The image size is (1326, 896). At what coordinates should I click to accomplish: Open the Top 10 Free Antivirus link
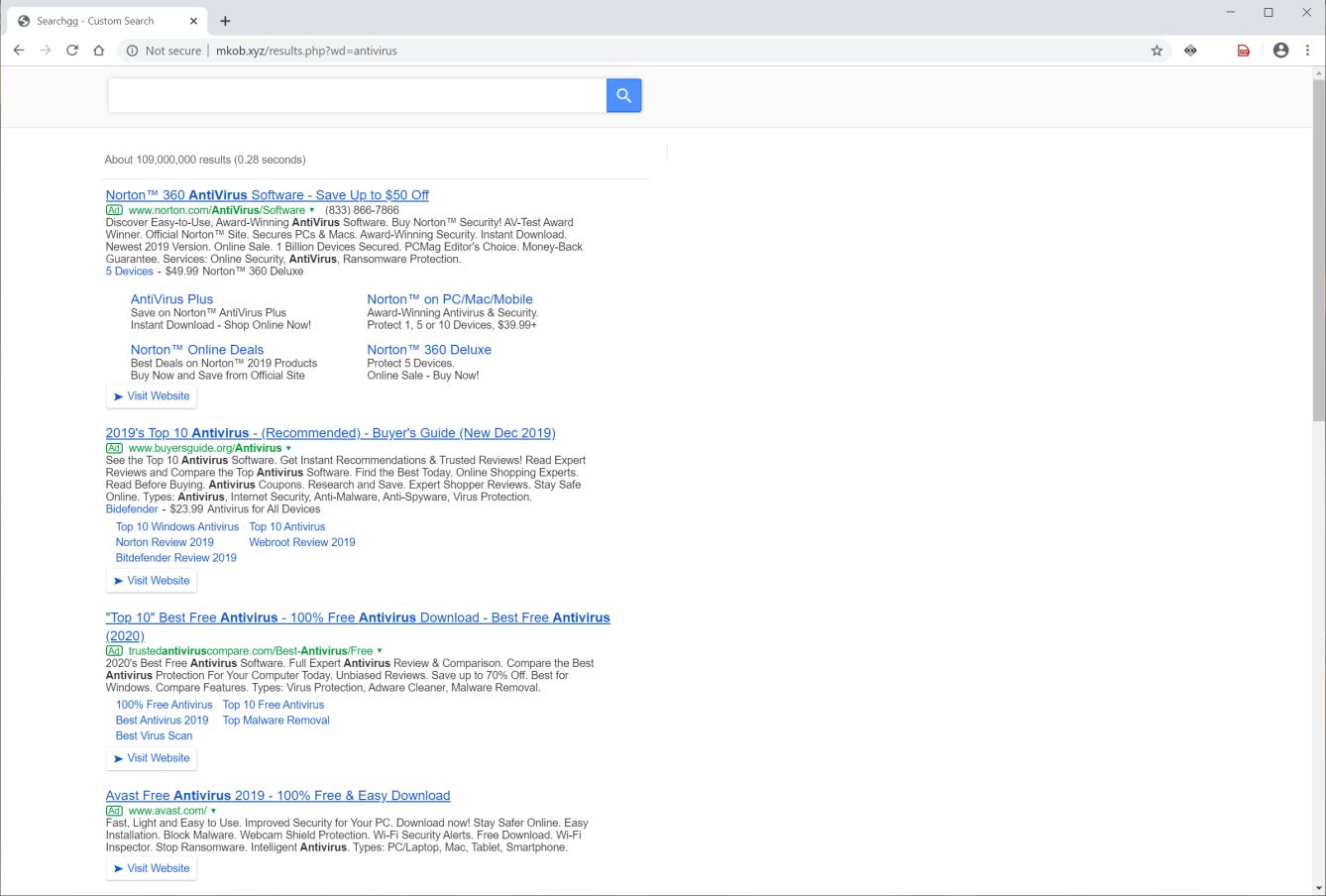tap(274, 705)
